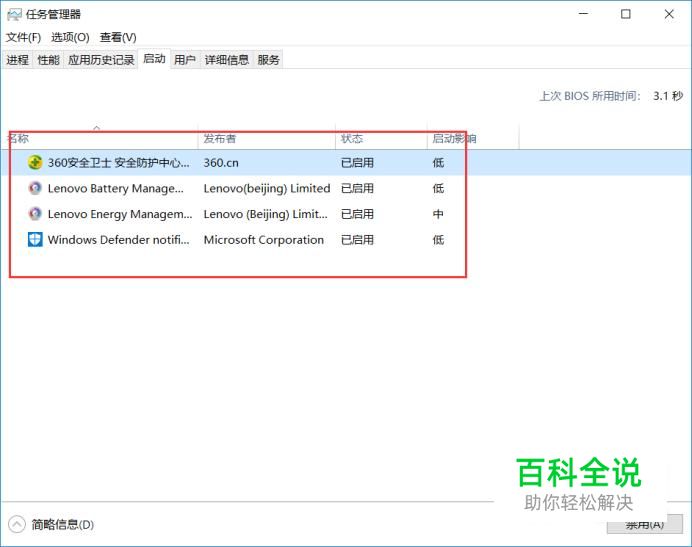Click 已启用 status in the Lenovo Battery row
The image size is (692, 547).
(357, 189)
